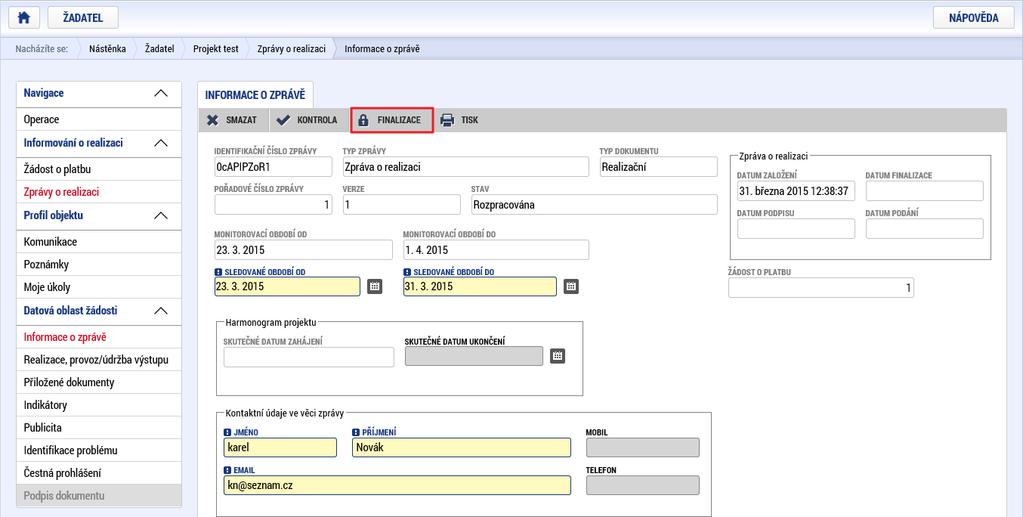The width and height of the screenshot is (1023, 517).
Task: Click the Skutečné datum ukončení field
Action: [x=474, y=356]
